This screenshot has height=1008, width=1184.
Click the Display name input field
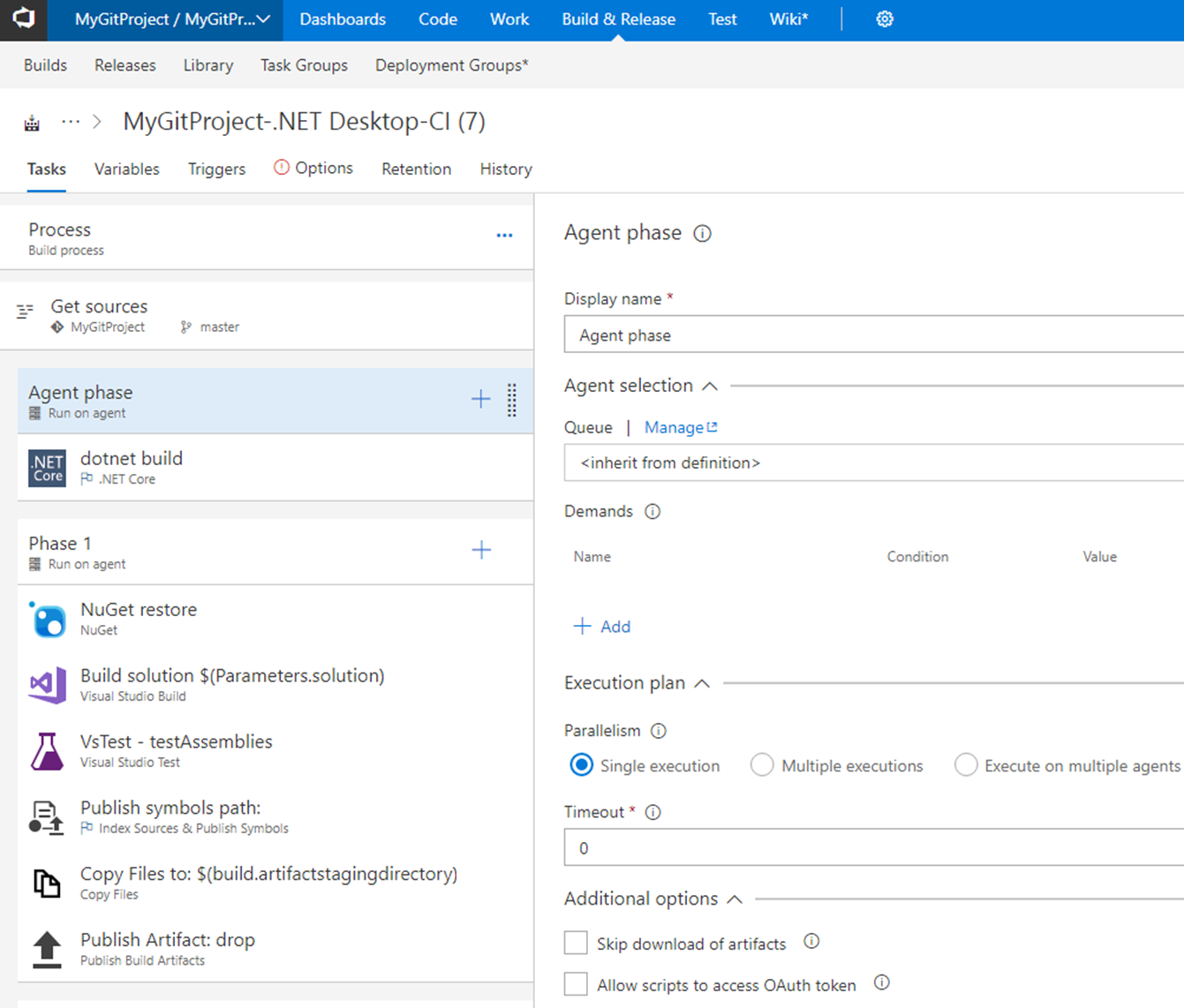pos(874,335)
